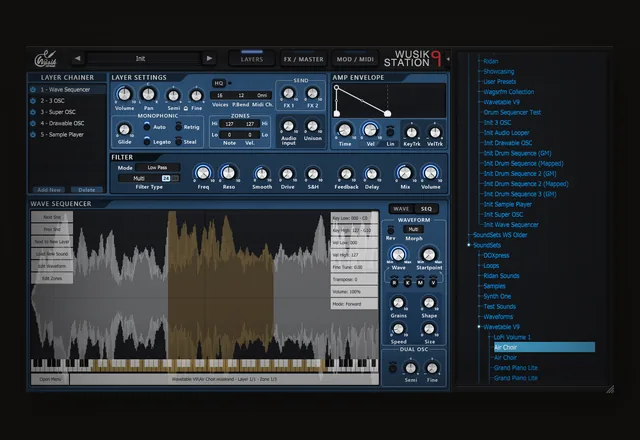Select 24 dB filter slope option
Viewport: 640px width, 440px height.
coord(166,178)
